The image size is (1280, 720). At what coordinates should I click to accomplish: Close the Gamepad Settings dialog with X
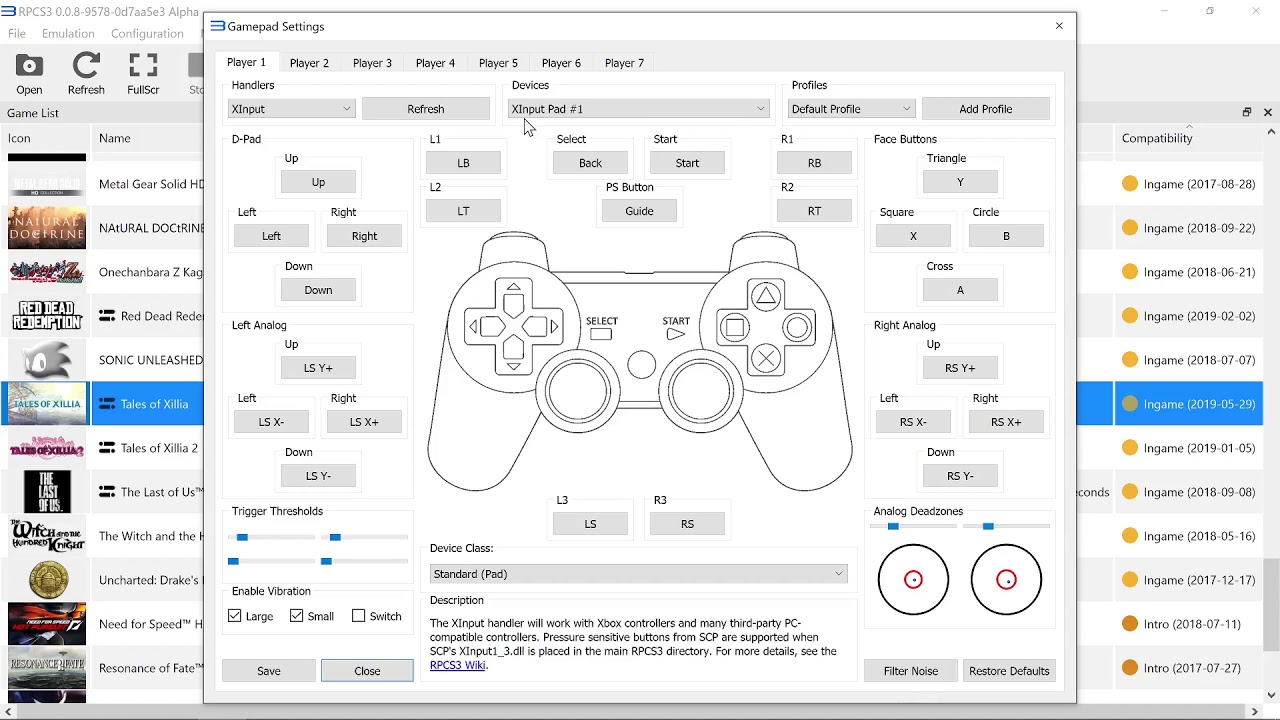click(1059, 26)
